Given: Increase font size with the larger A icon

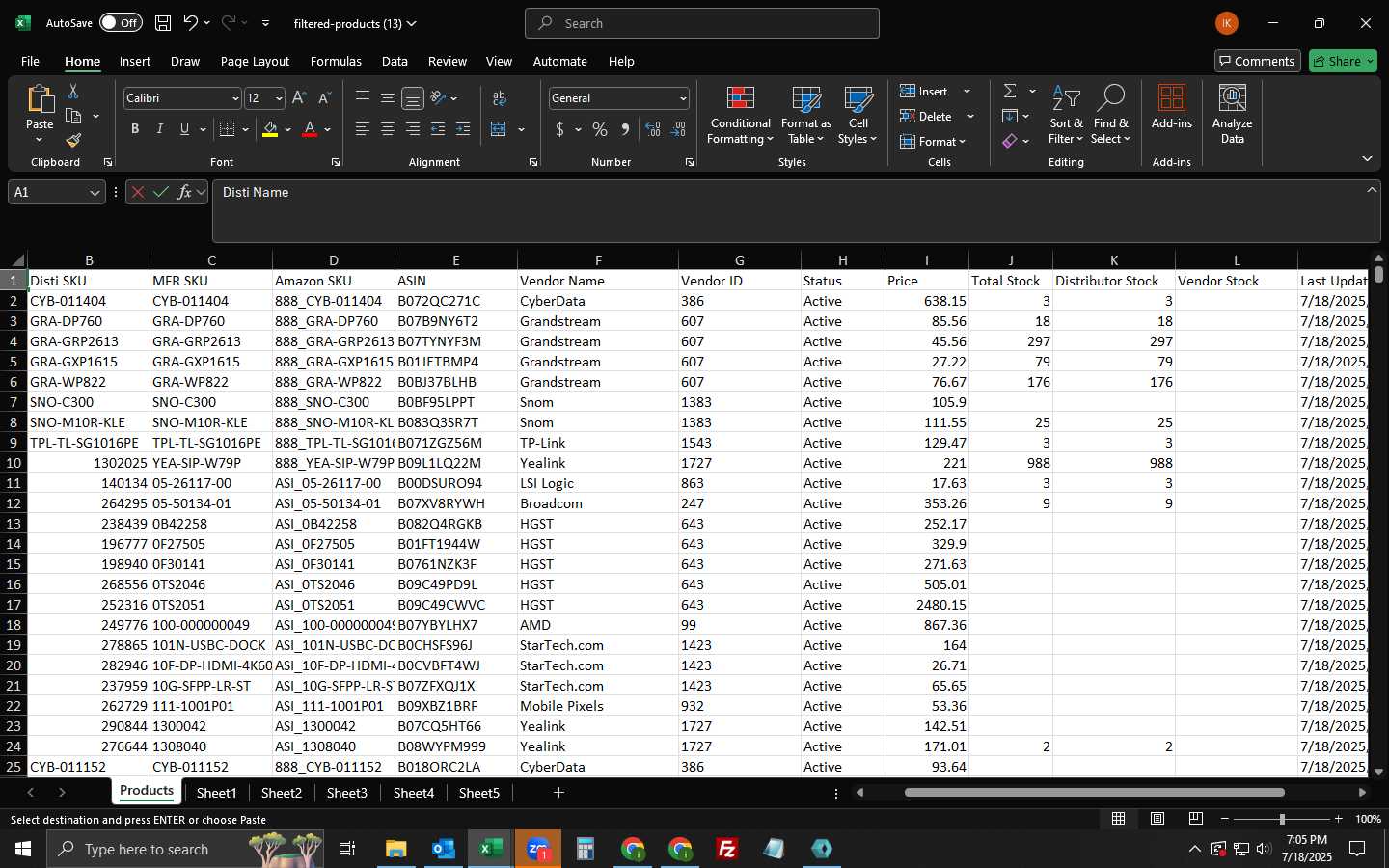Looking at the screenshot, I should tap(299, 98).
